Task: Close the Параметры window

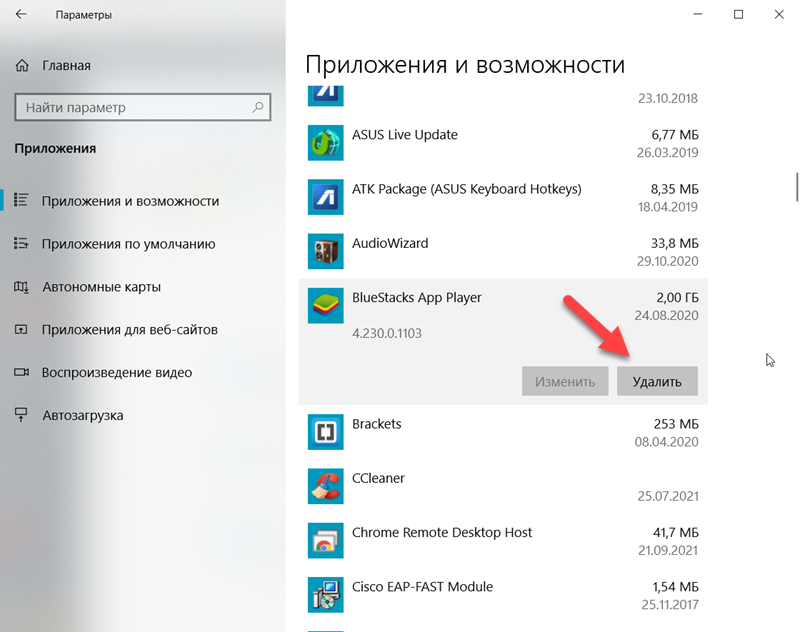Action: [x=779, y=14]
